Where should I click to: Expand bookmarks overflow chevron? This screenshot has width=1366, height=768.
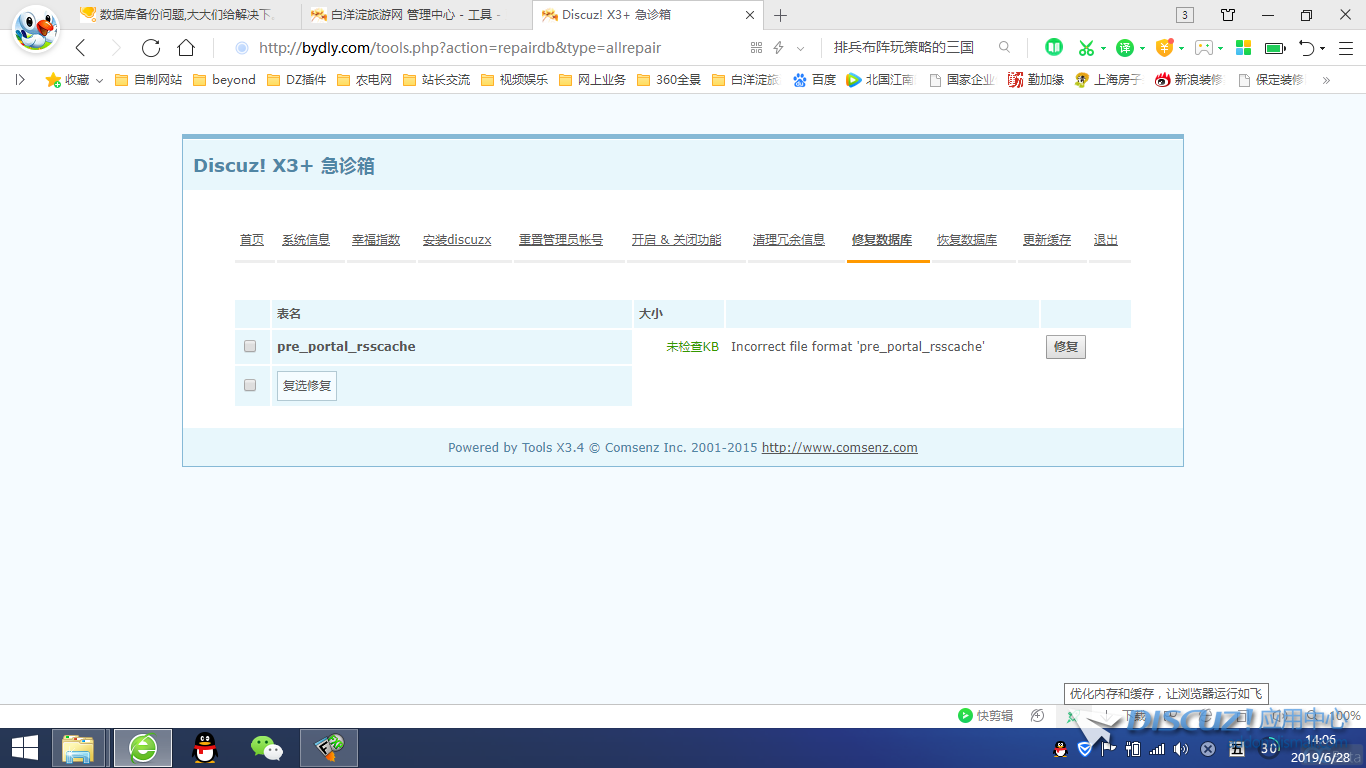coord(1326,80)
